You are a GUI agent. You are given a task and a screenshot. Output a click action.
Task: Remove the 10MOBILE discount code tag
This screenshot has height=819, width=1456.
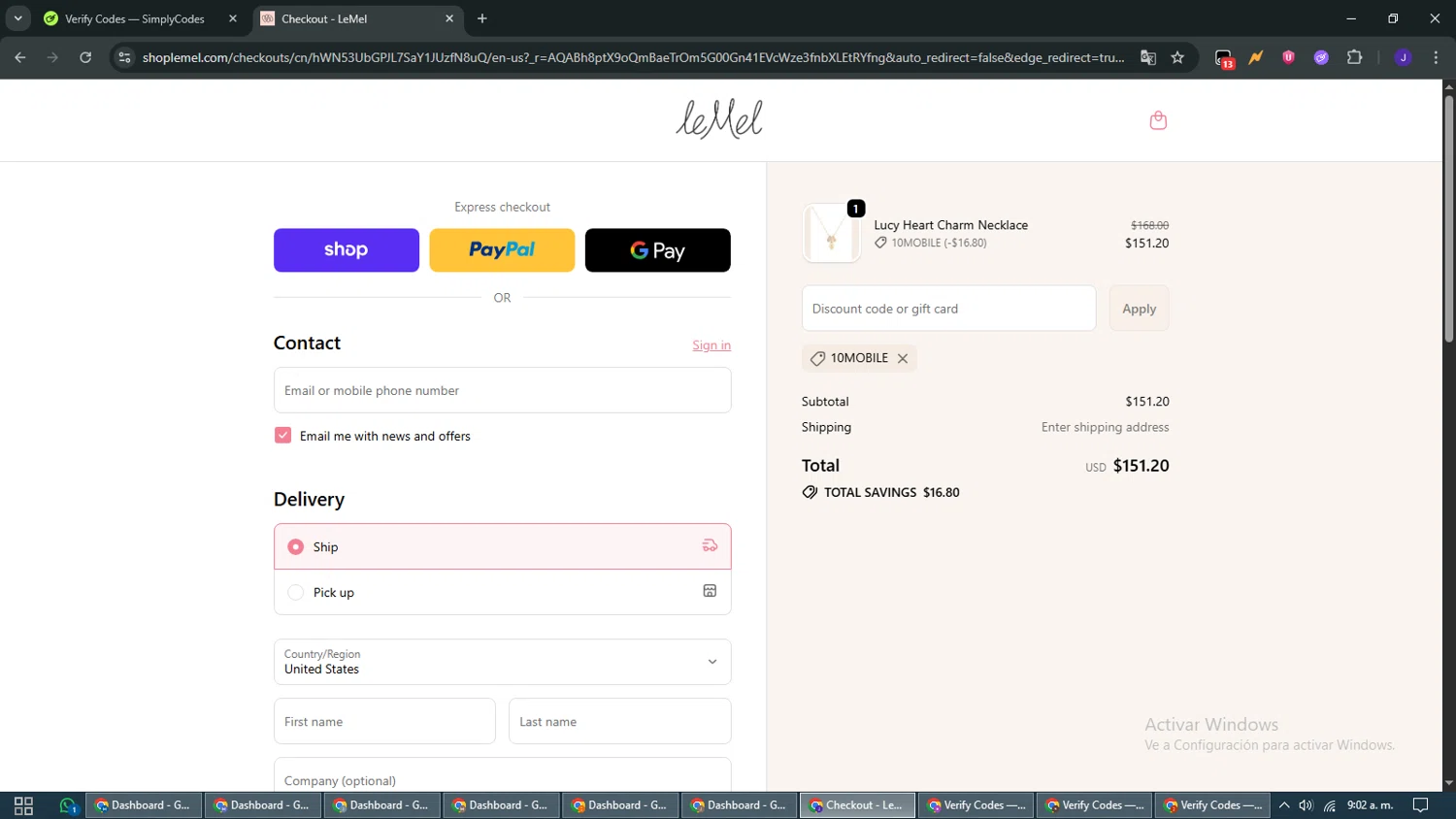coord(903,358)
